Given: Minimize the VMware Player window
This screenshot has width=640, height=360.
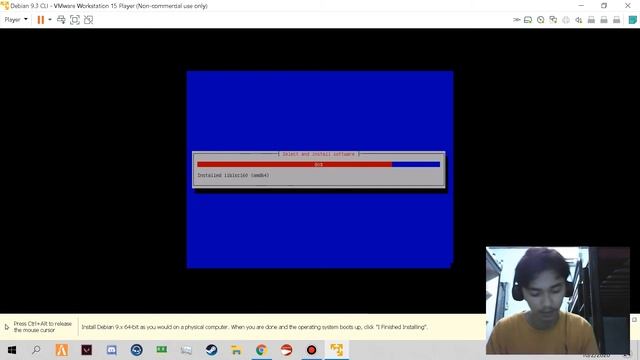Looking at the screenshot, I should click(x=581, y=6).
